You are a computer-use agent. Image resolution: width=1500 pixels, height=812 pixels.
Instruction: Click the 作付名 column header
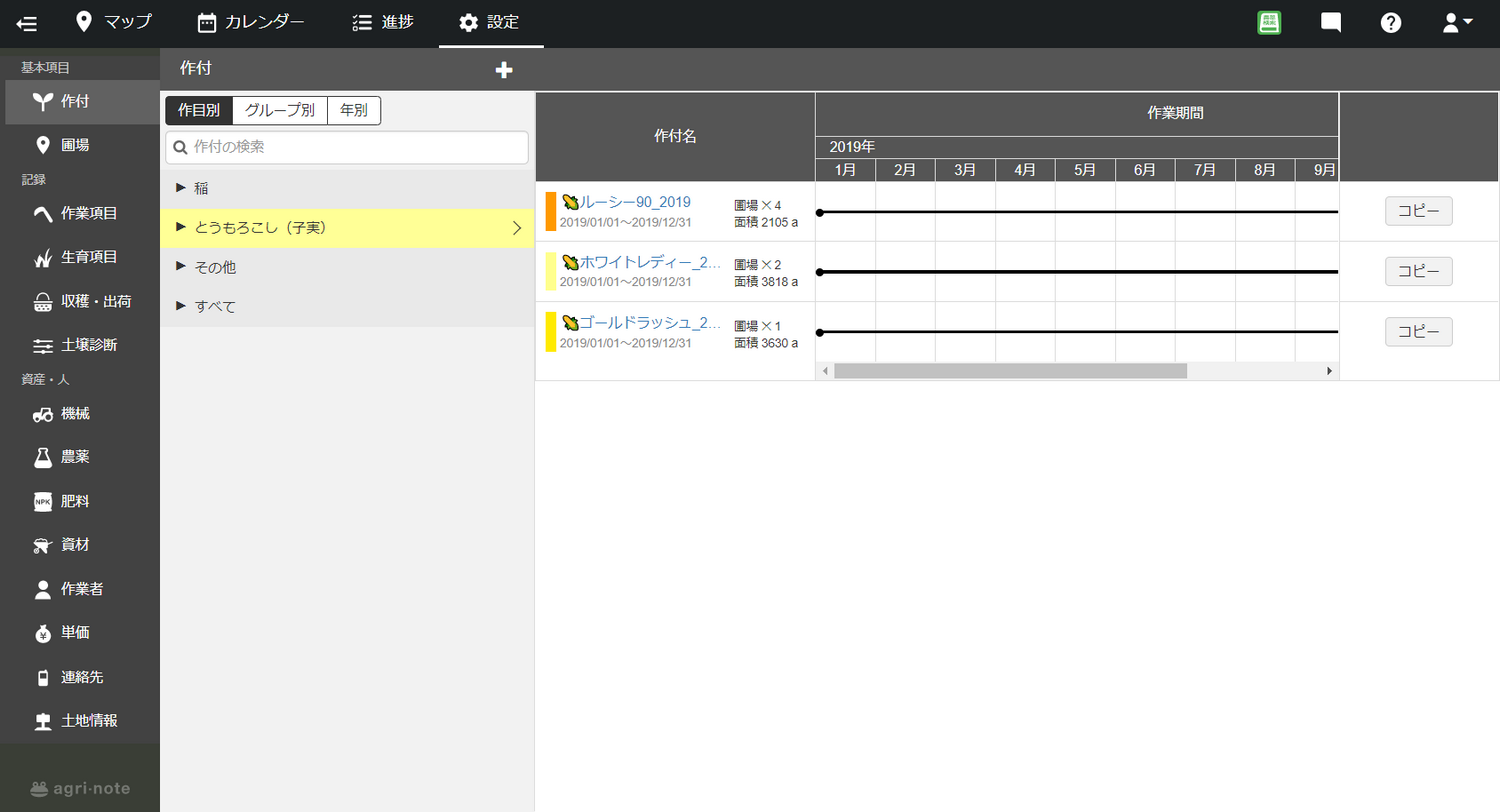pos(675,136)
